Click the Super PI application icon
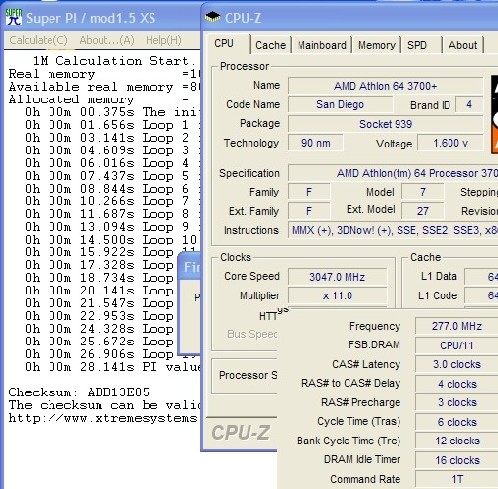This screenshot has height=489, width=498. click(14, 17)
